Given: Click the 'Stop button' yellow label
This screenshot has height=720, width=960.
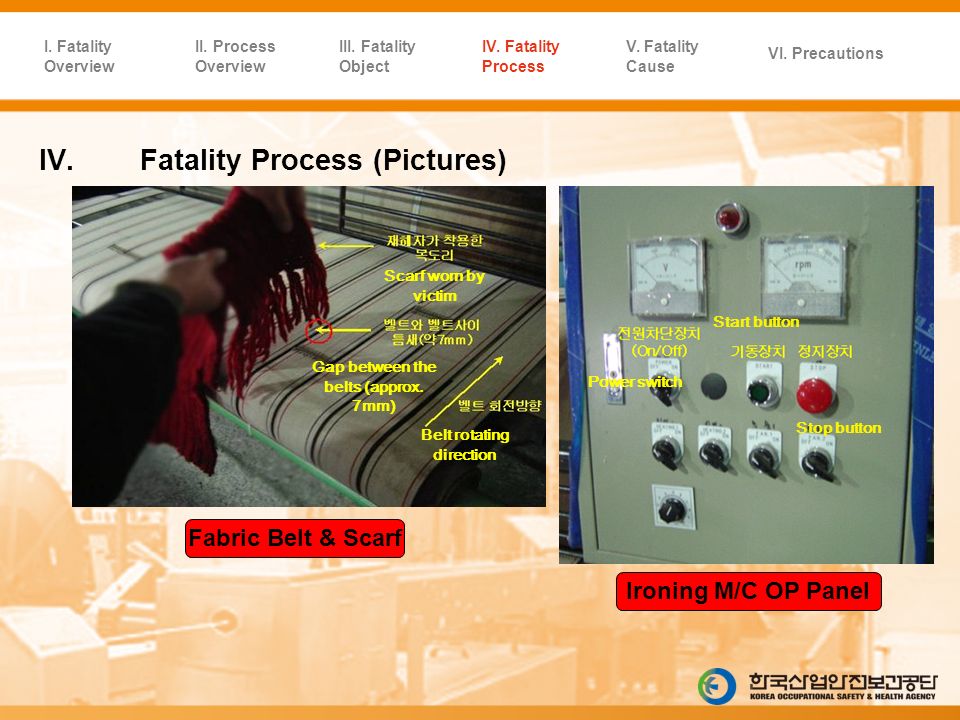Looking at the screenshot, I should [x=839, y=428].
